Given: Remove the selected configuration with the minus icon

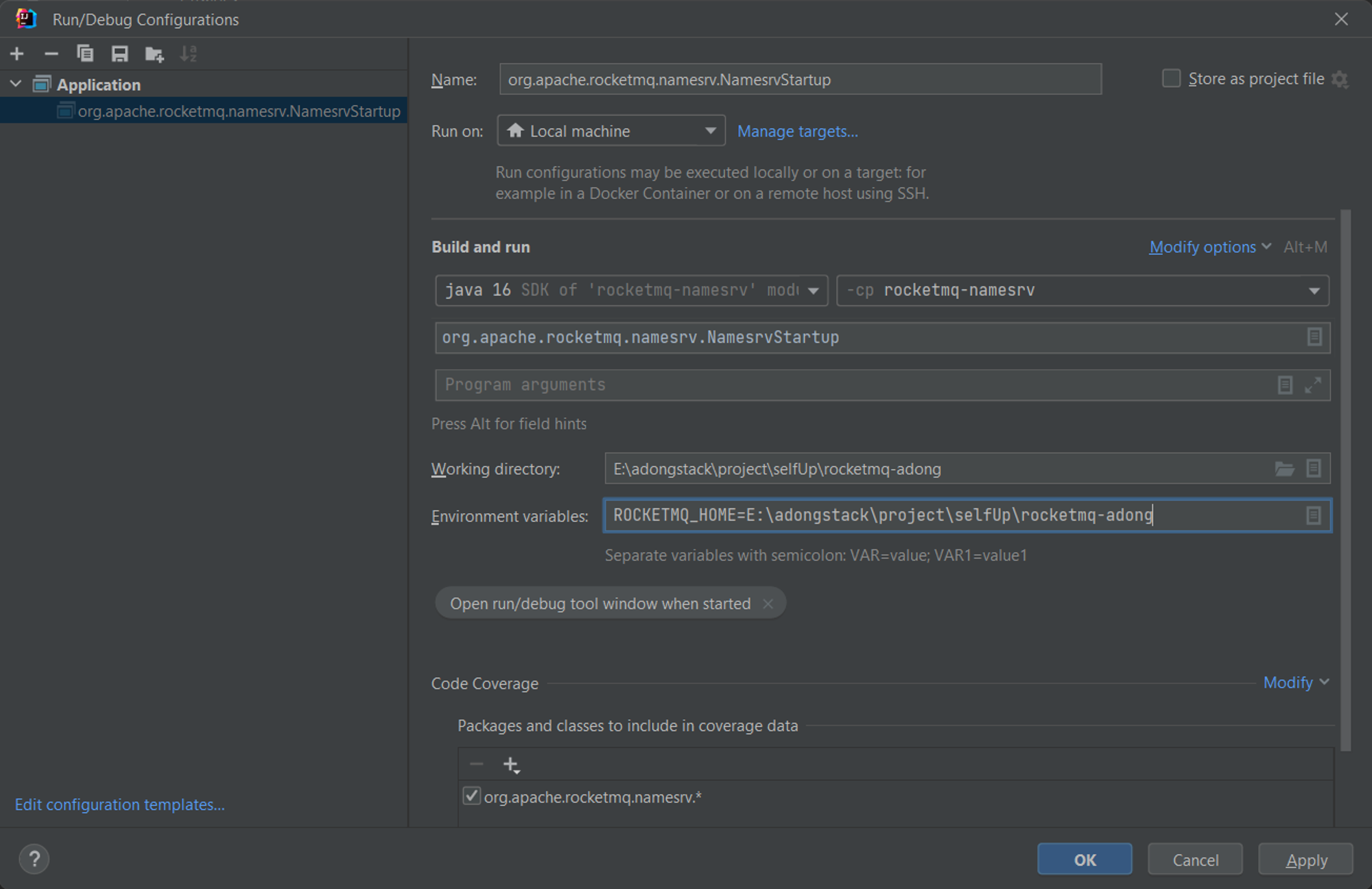Looking at the screenshot, I should pos(51,54).
